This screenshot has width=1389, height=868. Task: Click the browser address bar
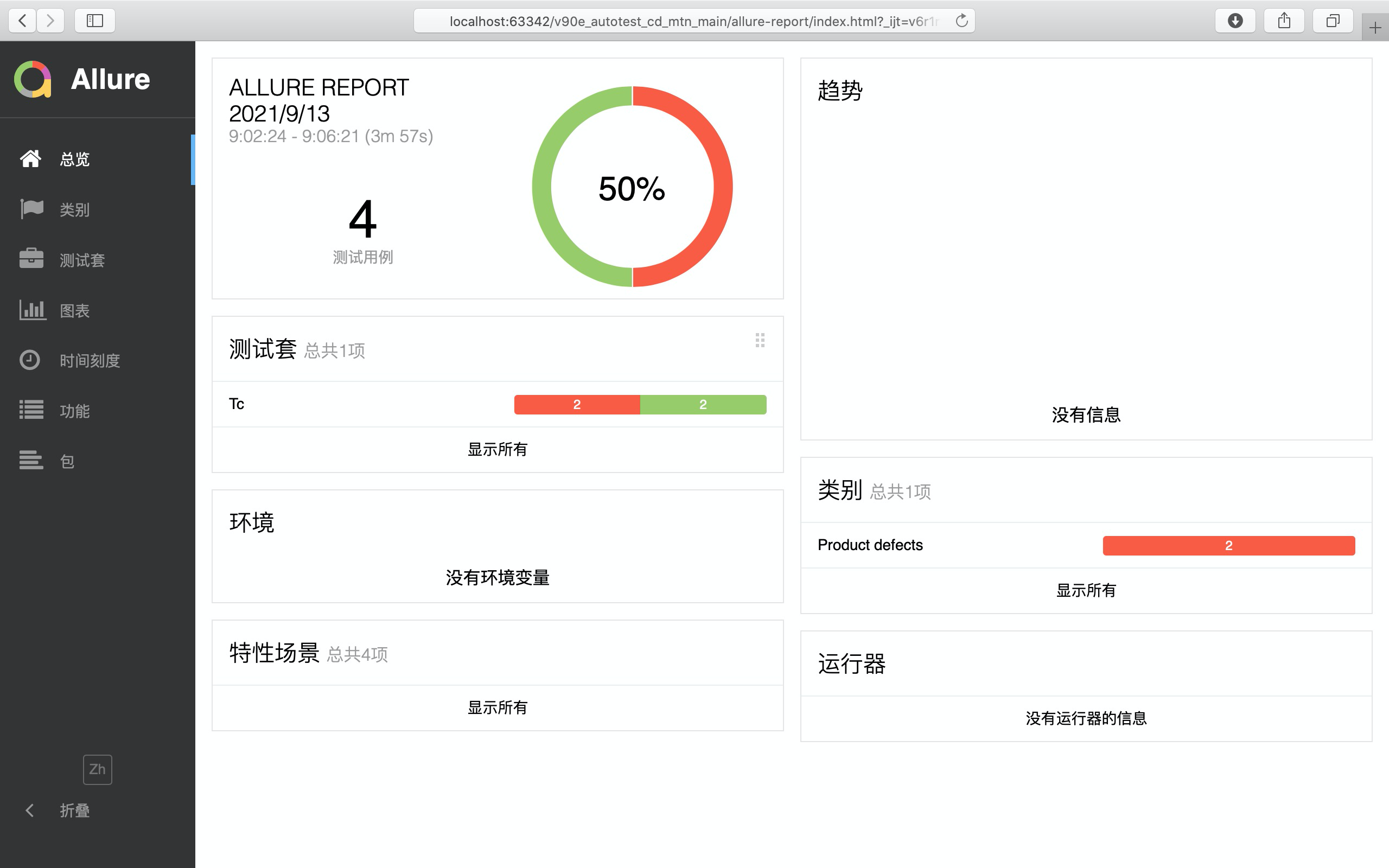693,21
